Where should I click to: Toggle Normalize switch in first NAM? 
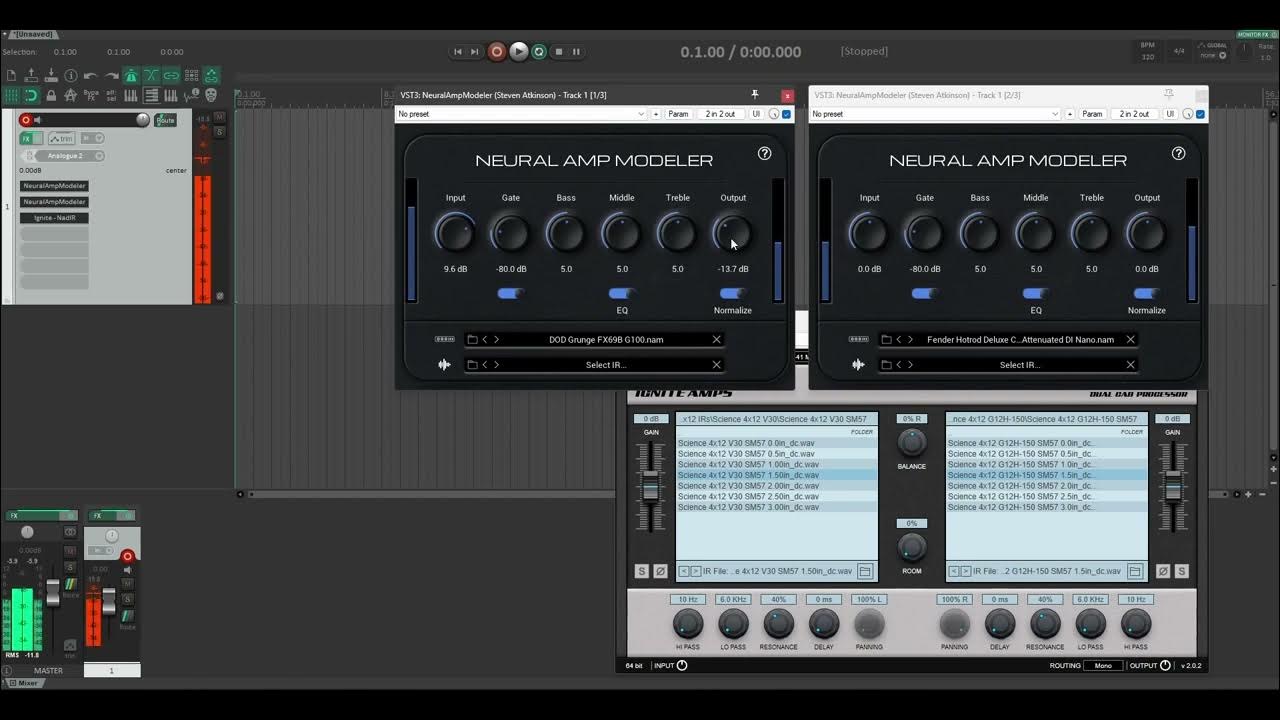pyautogui.click(x=733, y=293)
